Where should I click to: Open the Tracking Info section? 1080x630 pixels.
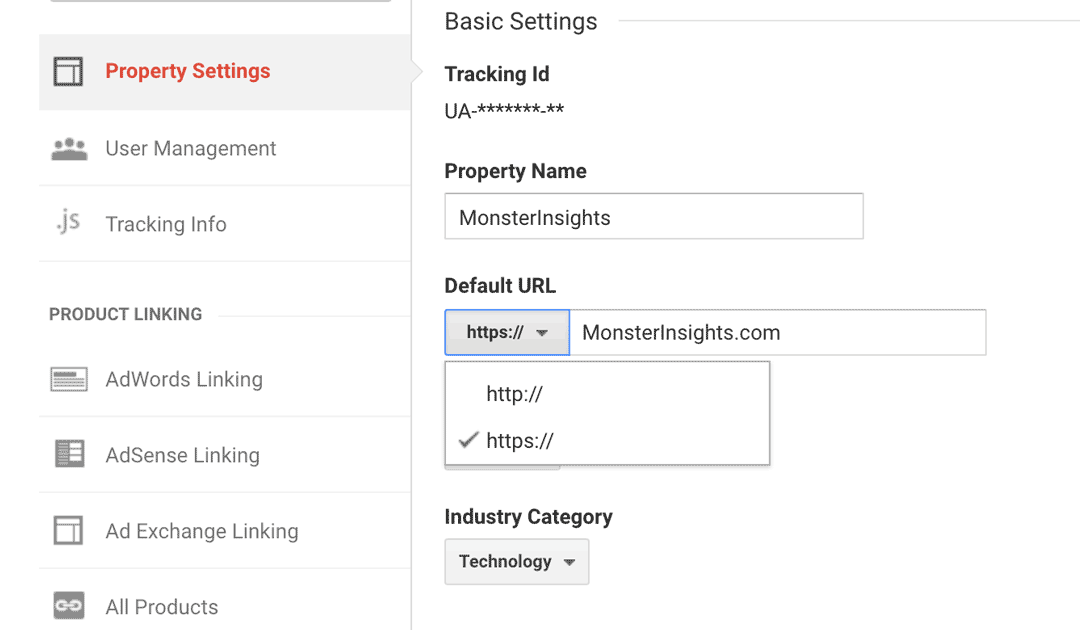(x=166, y=223)
